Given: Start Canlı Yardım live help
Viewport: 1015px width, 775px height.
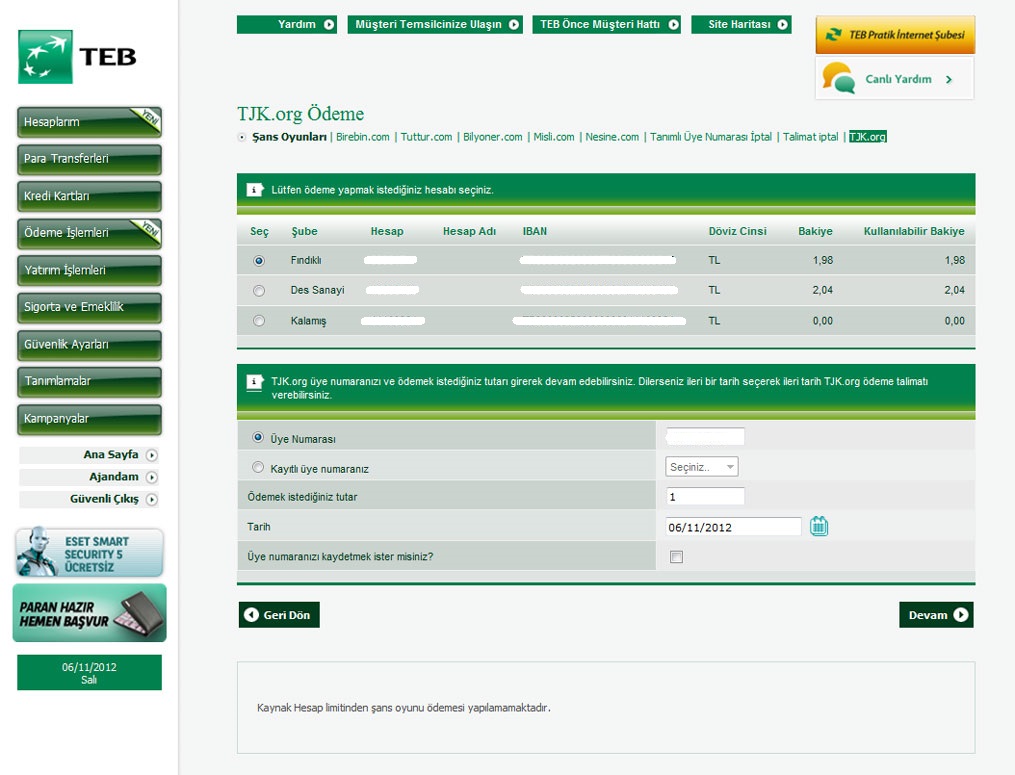Looking at the screenshot, I should 895,78.
